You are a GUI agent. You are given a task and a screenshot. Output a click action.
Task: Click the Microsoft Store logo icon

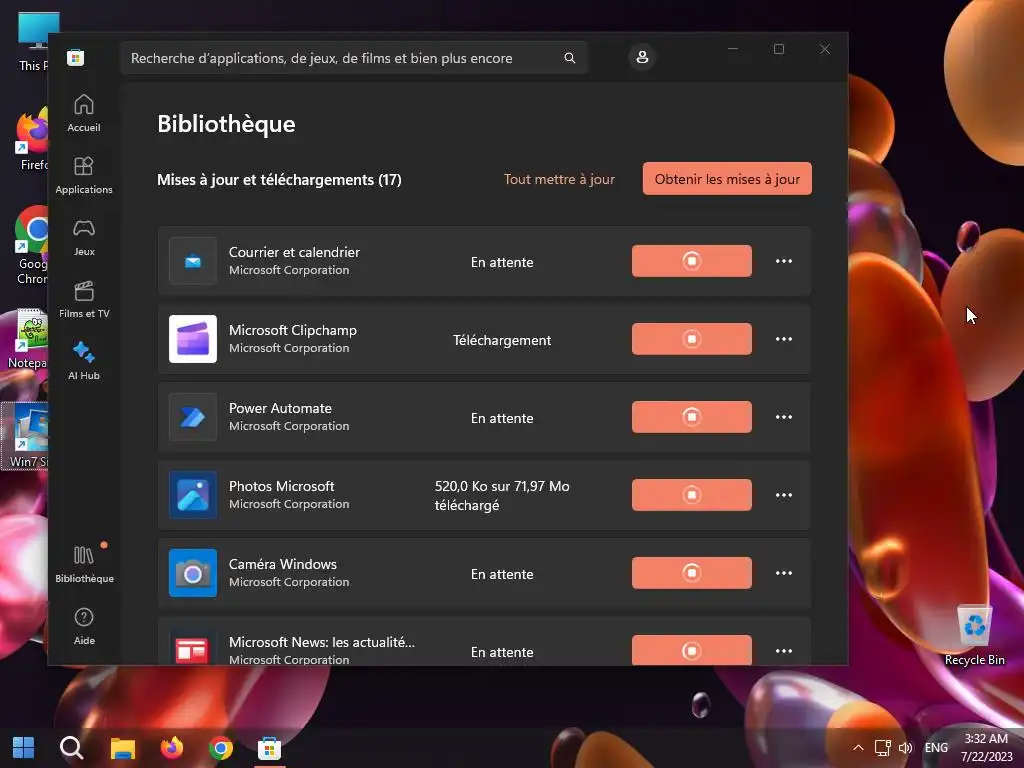point(76,57)
